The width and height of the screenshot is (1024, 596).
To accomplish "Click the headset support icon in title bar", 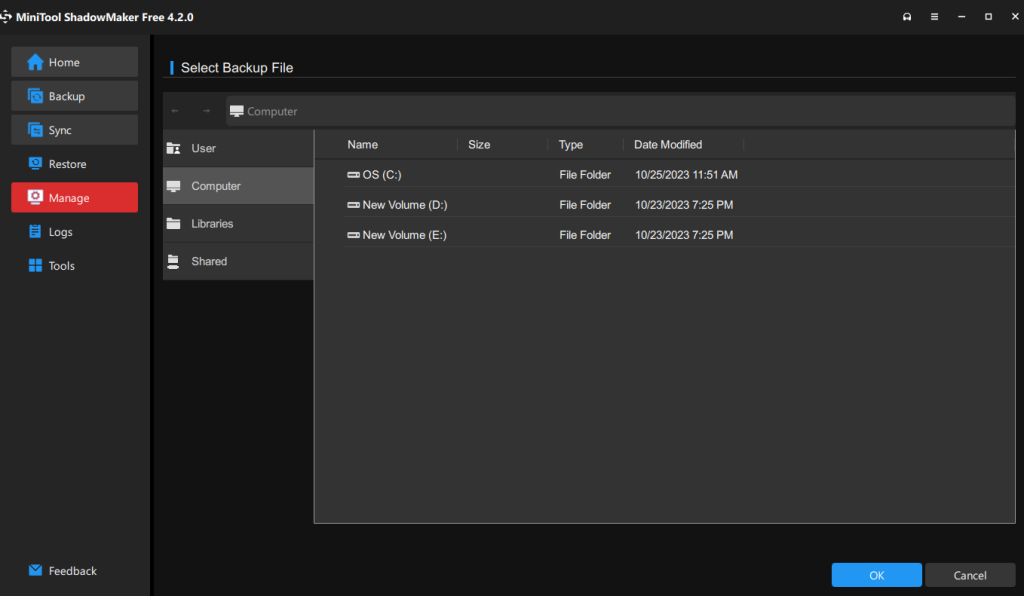I will point(906,17).
